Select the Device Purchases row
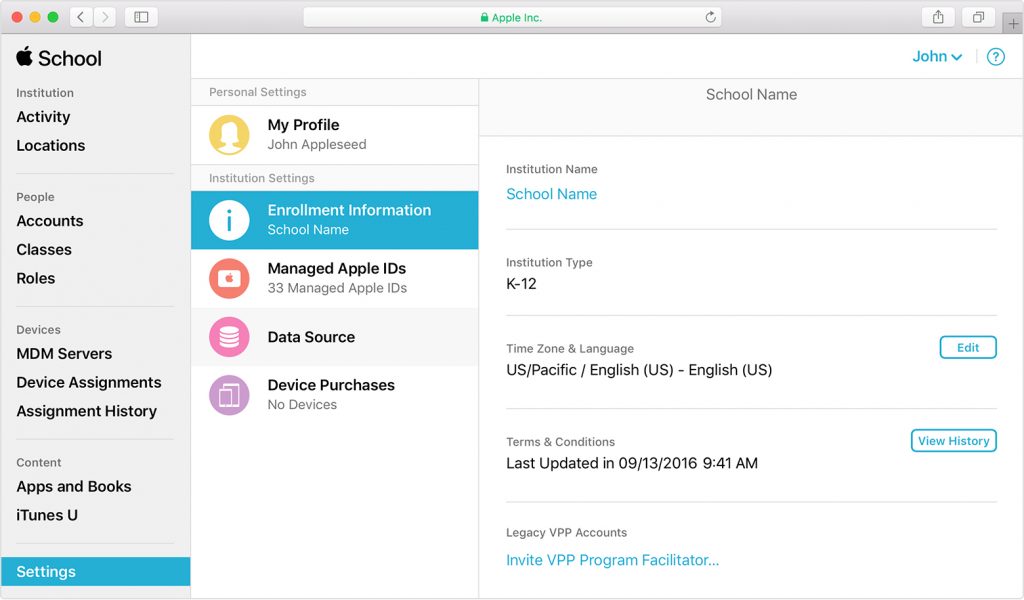1024x600 pixels. pyautogui.click(x=334, y=395)
